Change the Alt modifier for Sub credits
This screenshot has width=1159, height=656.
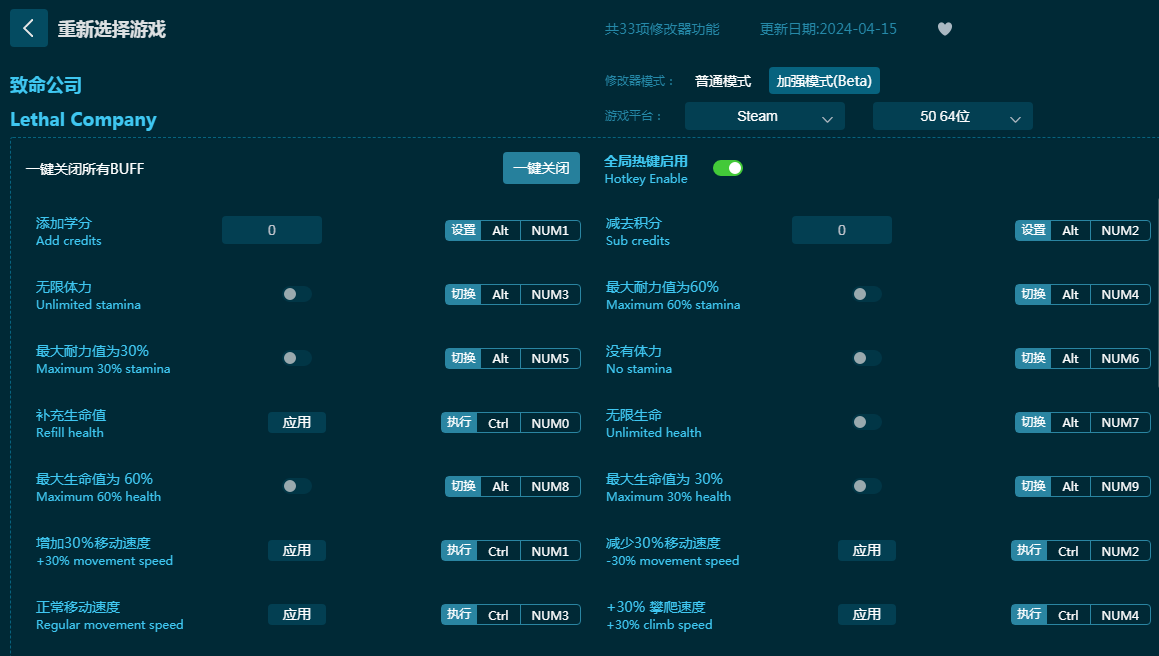click(x=1070, y=230)
